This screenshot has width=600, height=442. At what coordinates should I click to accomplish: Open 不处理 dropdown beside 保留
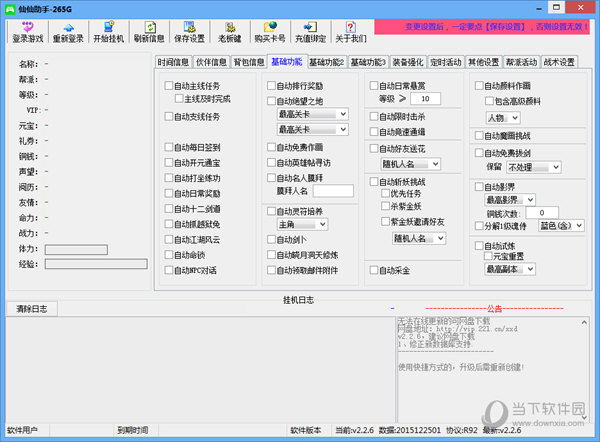coord(534,167)
